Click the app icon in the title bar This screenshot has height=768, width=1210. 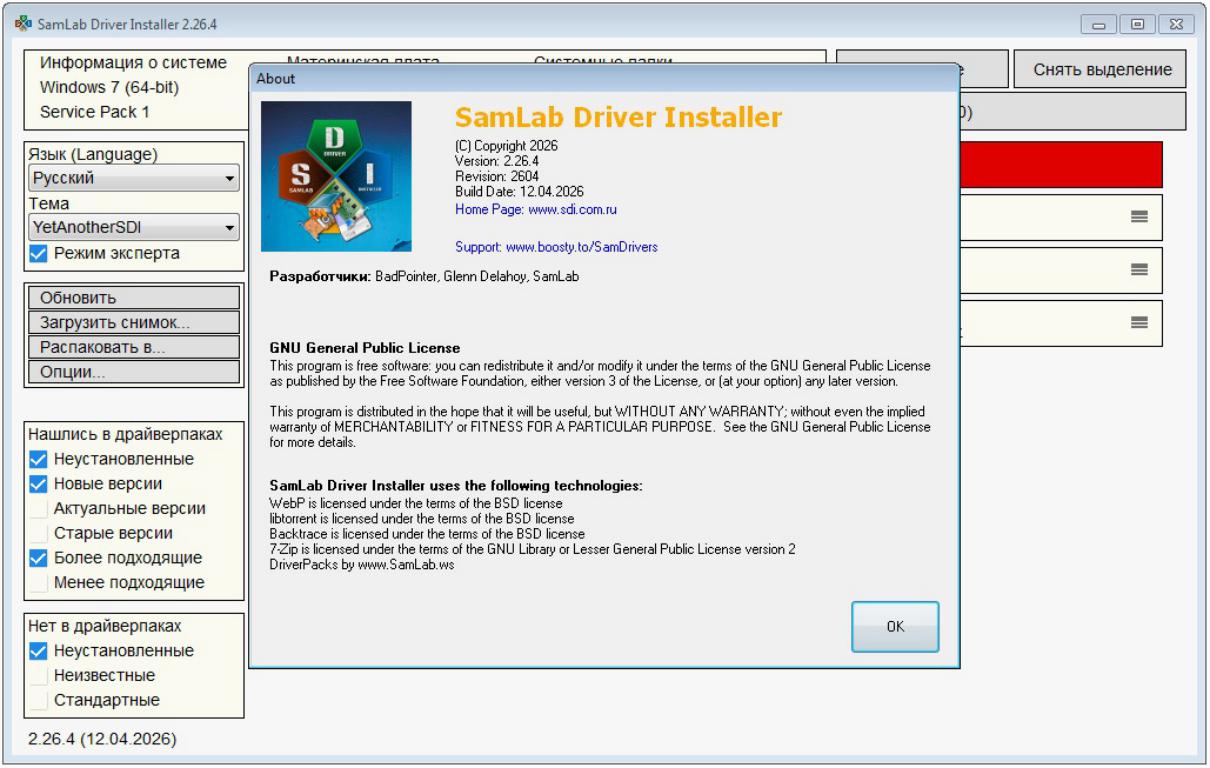click(18, 22)
